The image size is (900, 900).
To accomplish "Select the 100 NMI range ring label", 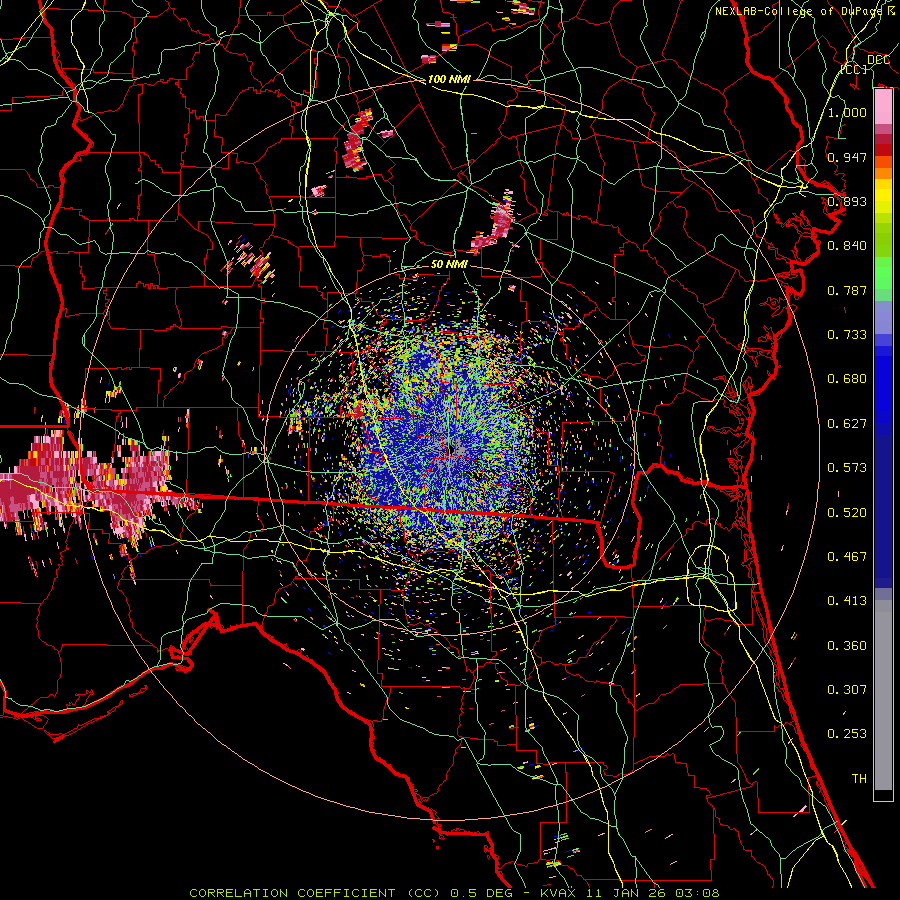I will pos(449,79).
